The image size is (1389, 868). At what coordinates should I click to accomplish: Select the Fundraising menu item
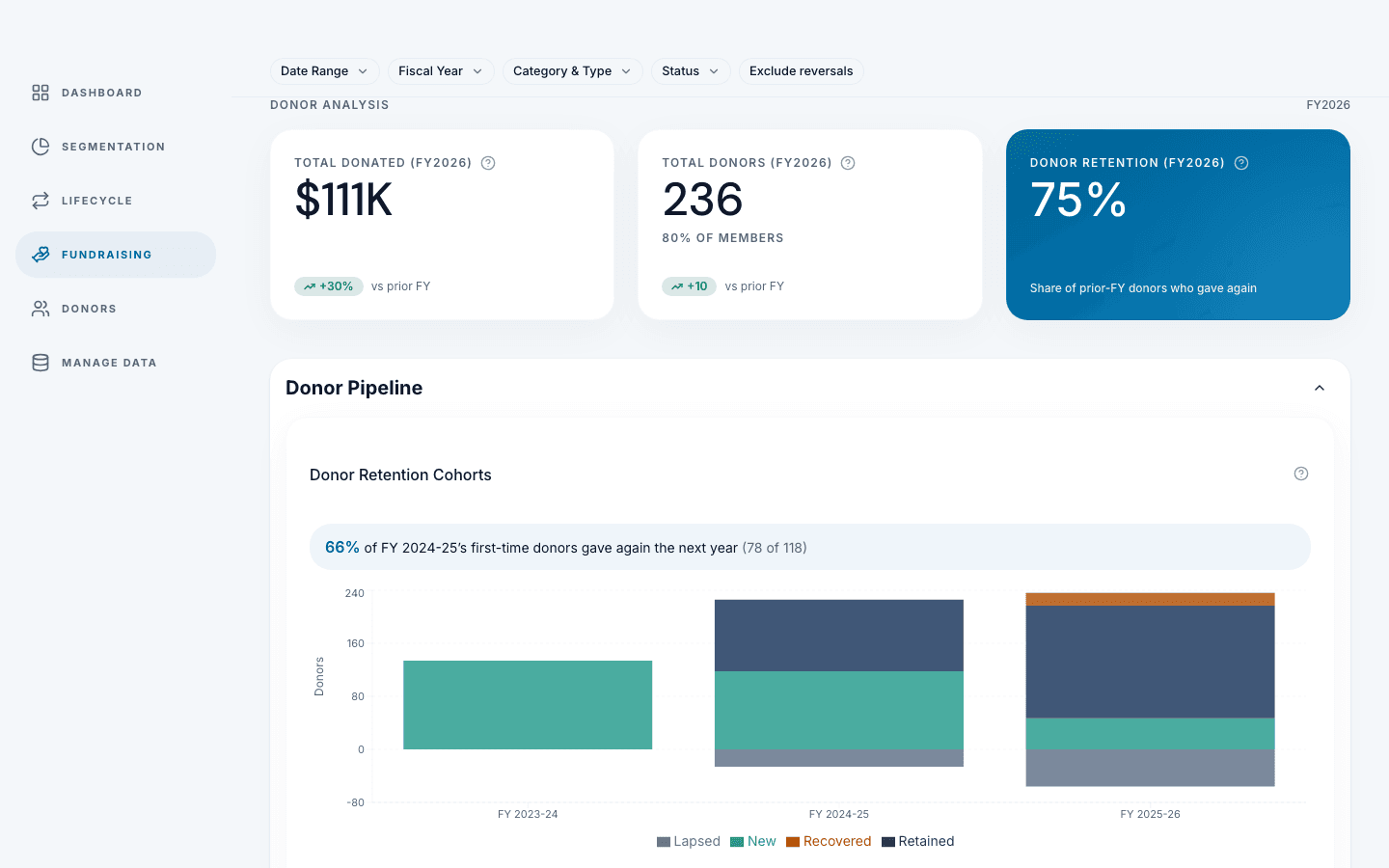pyautogui.click(x=116, y=255)
